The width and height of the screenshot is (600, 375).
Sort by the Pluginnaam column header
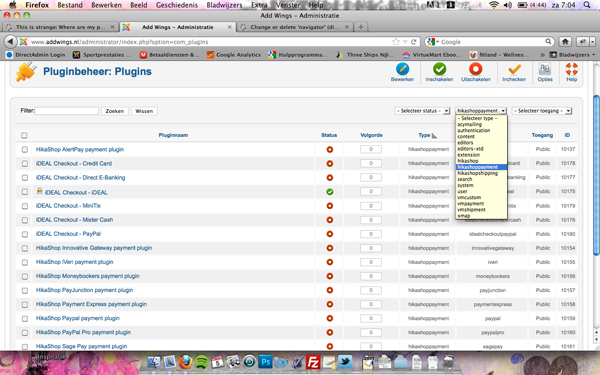(173, 135)
